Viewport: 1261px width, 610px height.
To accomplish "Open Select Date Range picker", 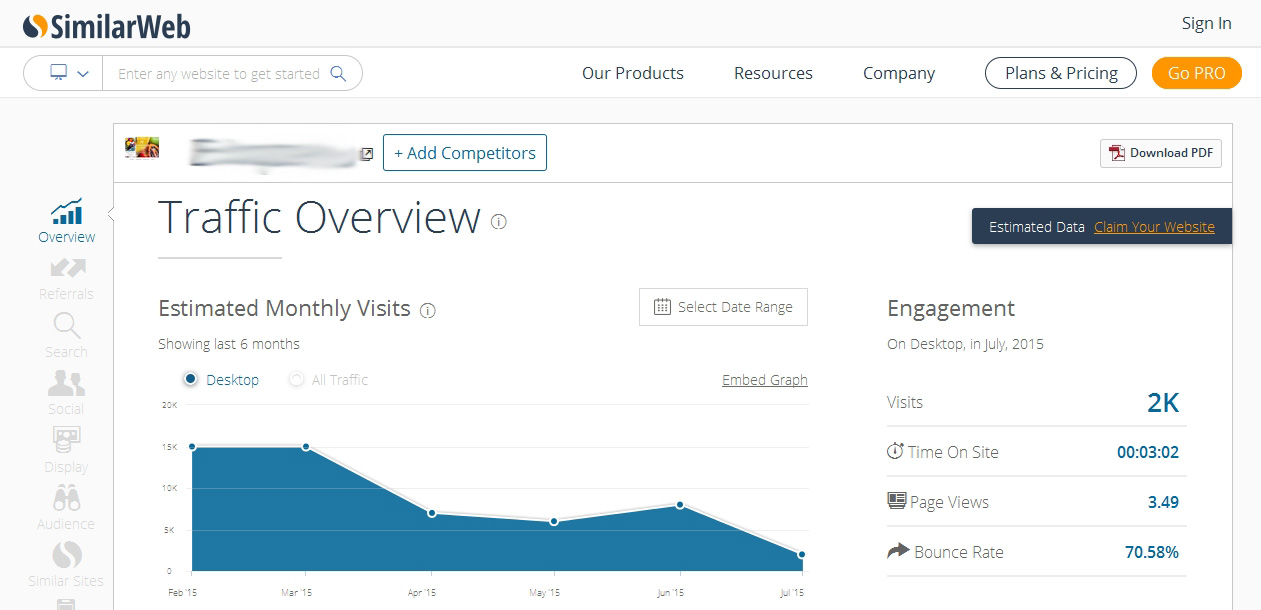I will coord(723,307).
